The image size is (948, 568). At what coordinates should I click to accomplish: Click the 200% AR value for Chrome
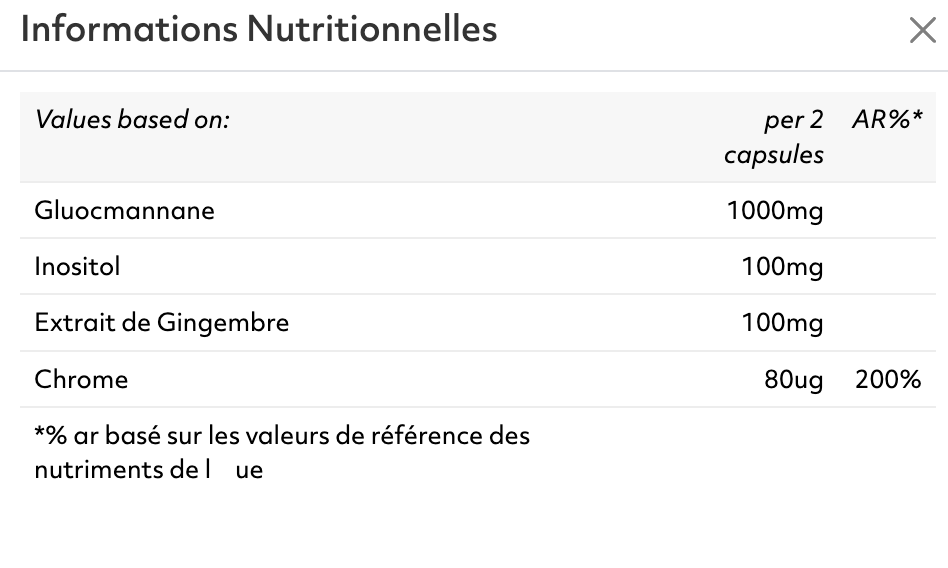[x=888, y=380]
